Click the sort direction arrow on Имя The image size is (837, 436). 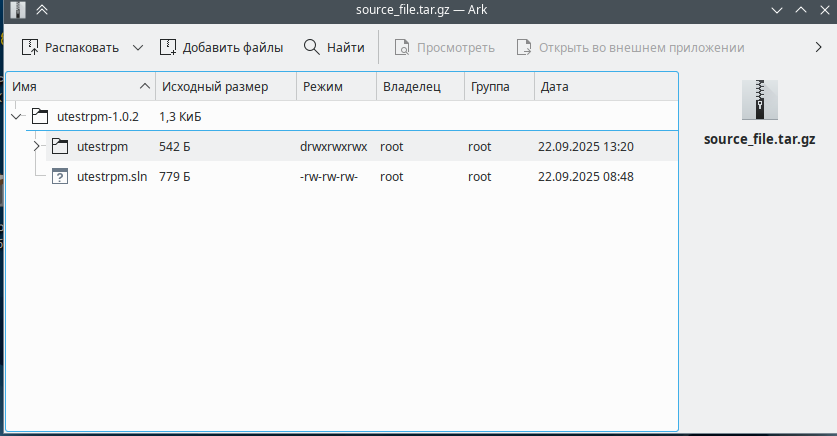click(145, 86)
